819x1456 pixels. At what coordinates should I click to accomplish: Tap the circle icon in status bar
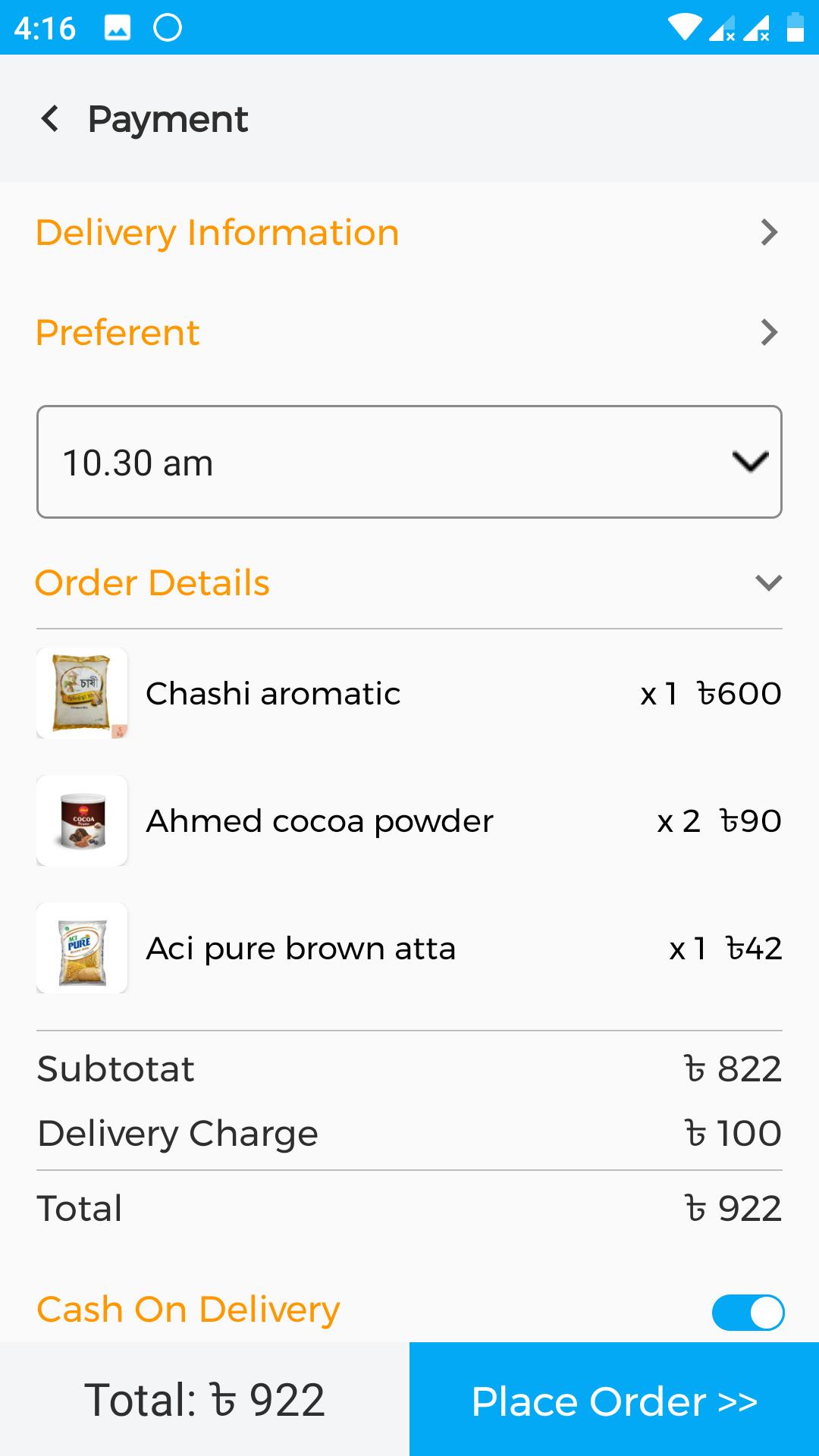pyautogui.click(x=168, y=28)
